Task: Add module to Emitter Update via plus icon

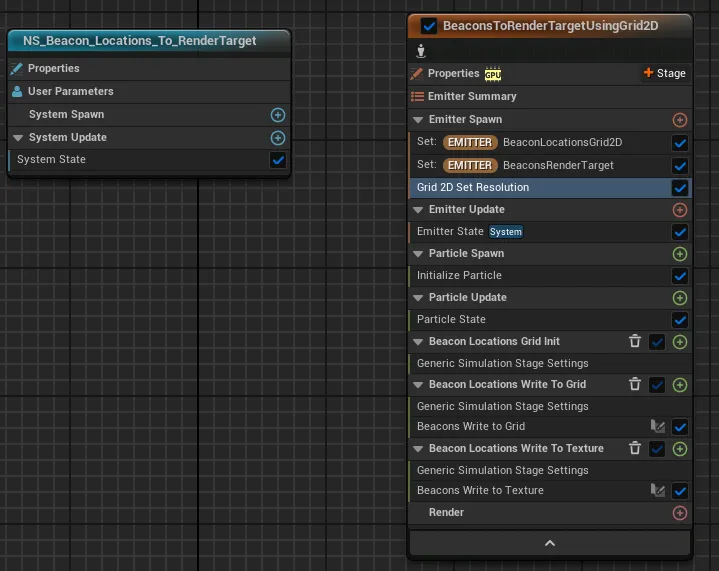Action: click(680, 210)
